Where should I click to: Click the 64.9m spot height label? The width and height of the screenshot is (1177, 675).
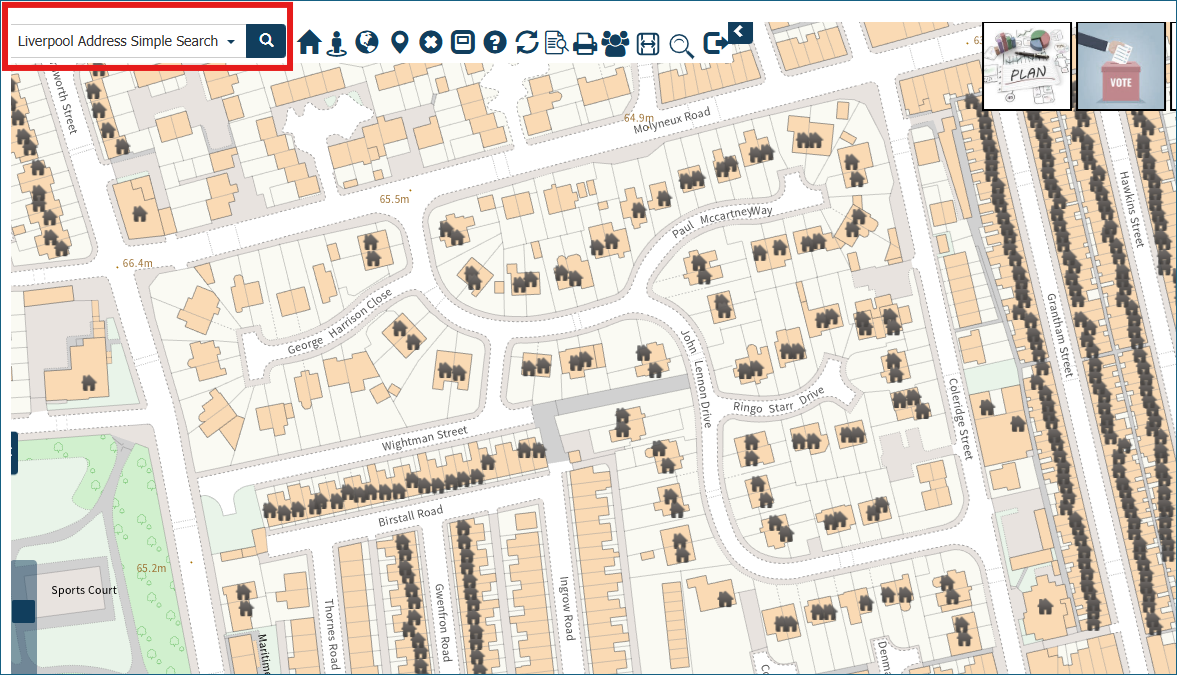tap(639, 118)
